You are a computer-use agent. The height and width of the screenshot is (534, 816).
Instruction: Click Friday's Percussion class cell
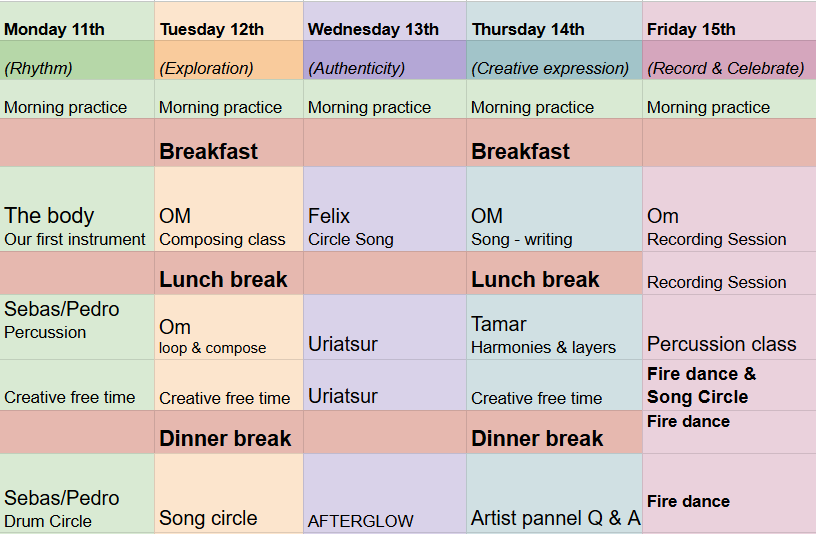pos(729,327)
